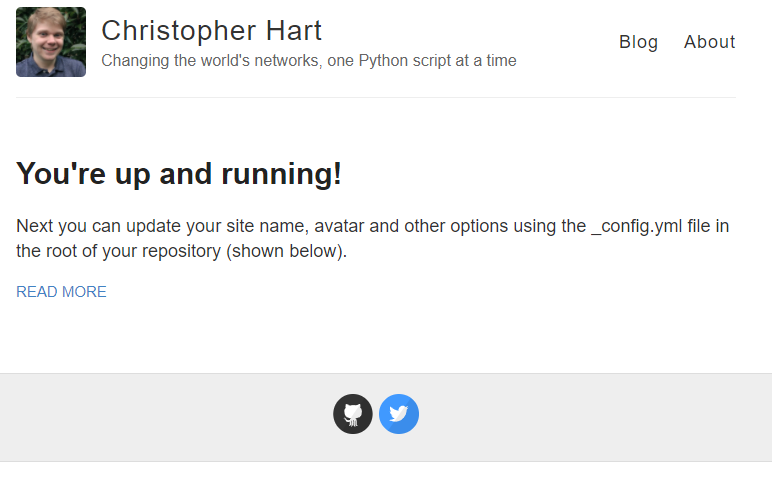Click the READ MORE link
This screenshot has height=485, width=772.
point(61,292)
